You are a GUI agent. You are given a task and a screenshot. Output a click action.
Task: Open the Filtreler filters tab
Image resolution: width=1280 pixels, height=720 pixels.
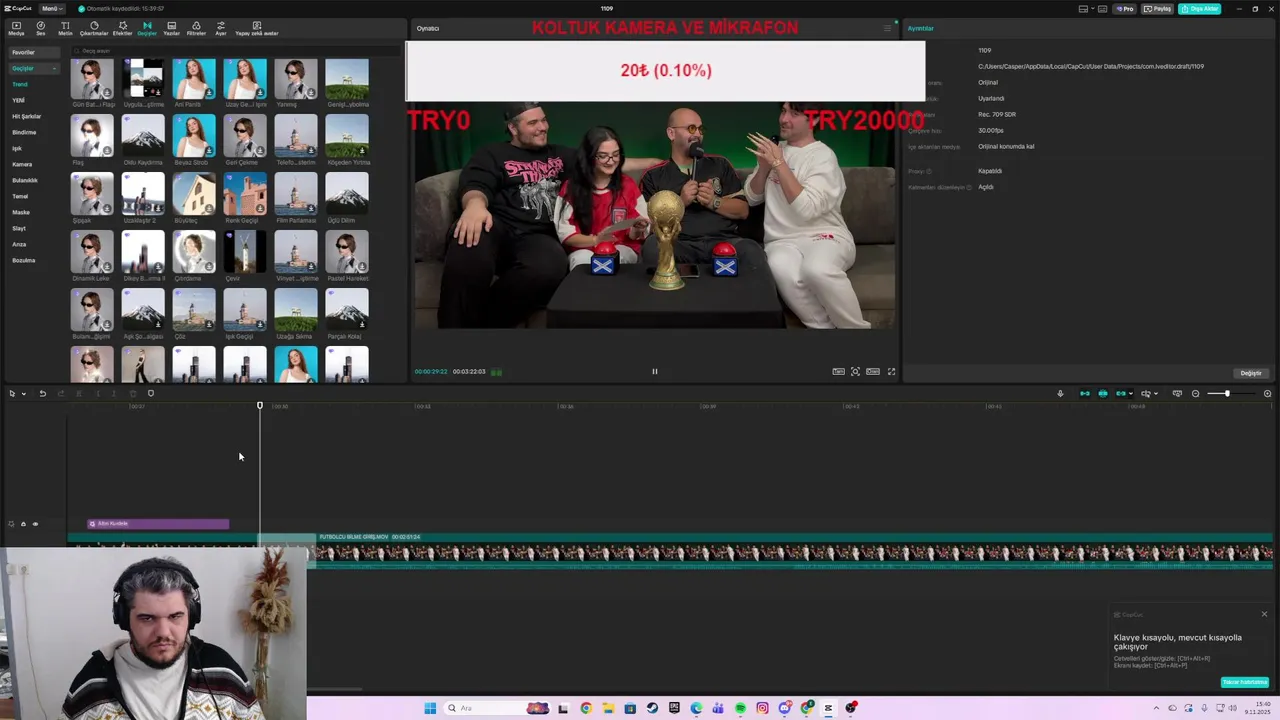coord(196,28)
